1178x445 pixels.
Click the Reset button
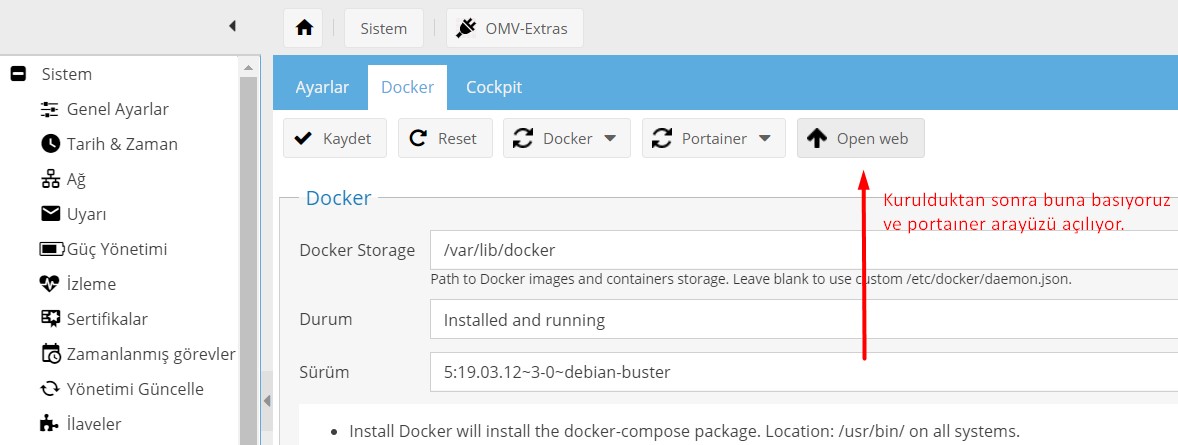point(446,138)
